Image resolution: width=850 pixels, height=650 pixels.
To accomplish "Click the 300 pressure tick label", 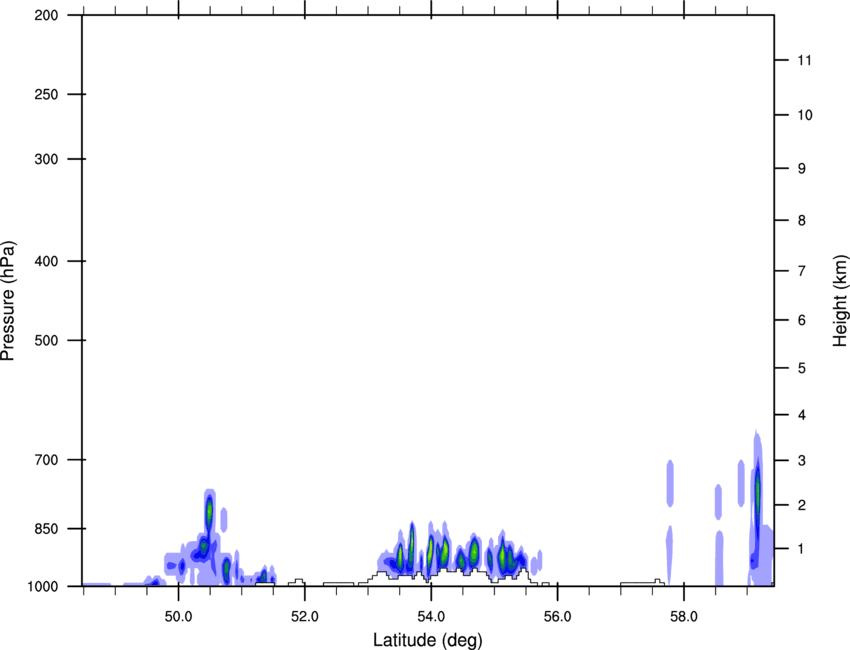I will [46, 159].
